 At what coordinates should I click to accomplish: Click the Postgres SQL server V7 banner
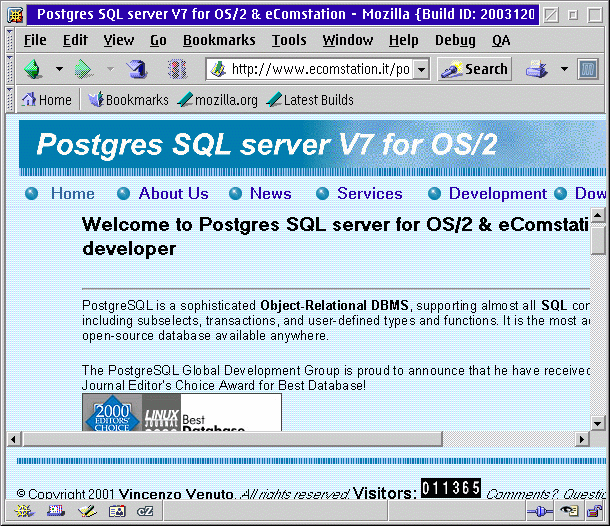pos(312,144)
